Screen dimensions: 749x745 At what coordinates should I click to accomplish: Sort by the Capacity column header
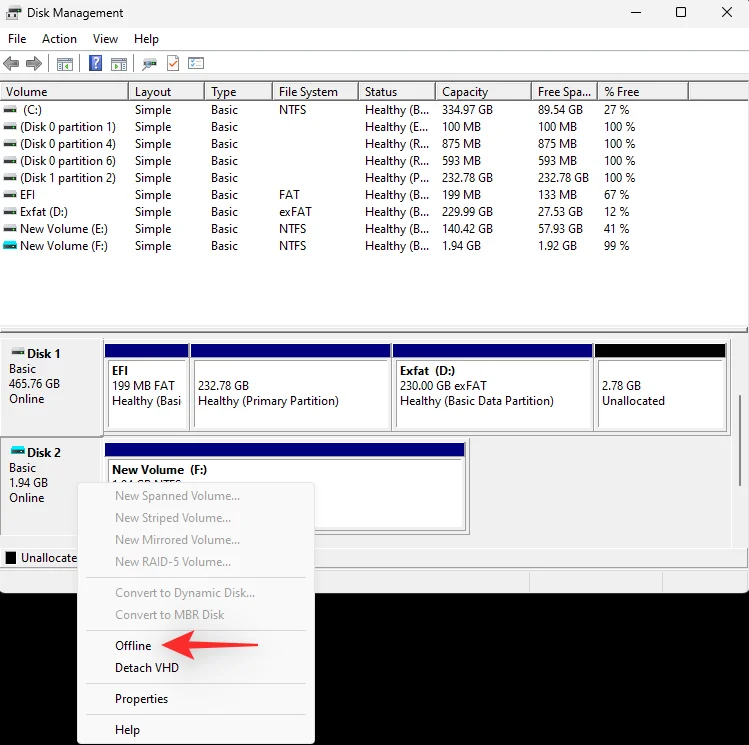pos(483,92)
